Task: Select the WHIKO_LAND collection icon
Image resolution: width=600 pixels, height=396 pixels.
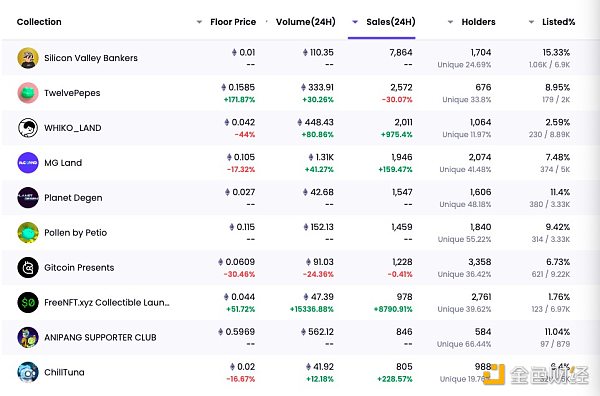Action: (28, 128)
